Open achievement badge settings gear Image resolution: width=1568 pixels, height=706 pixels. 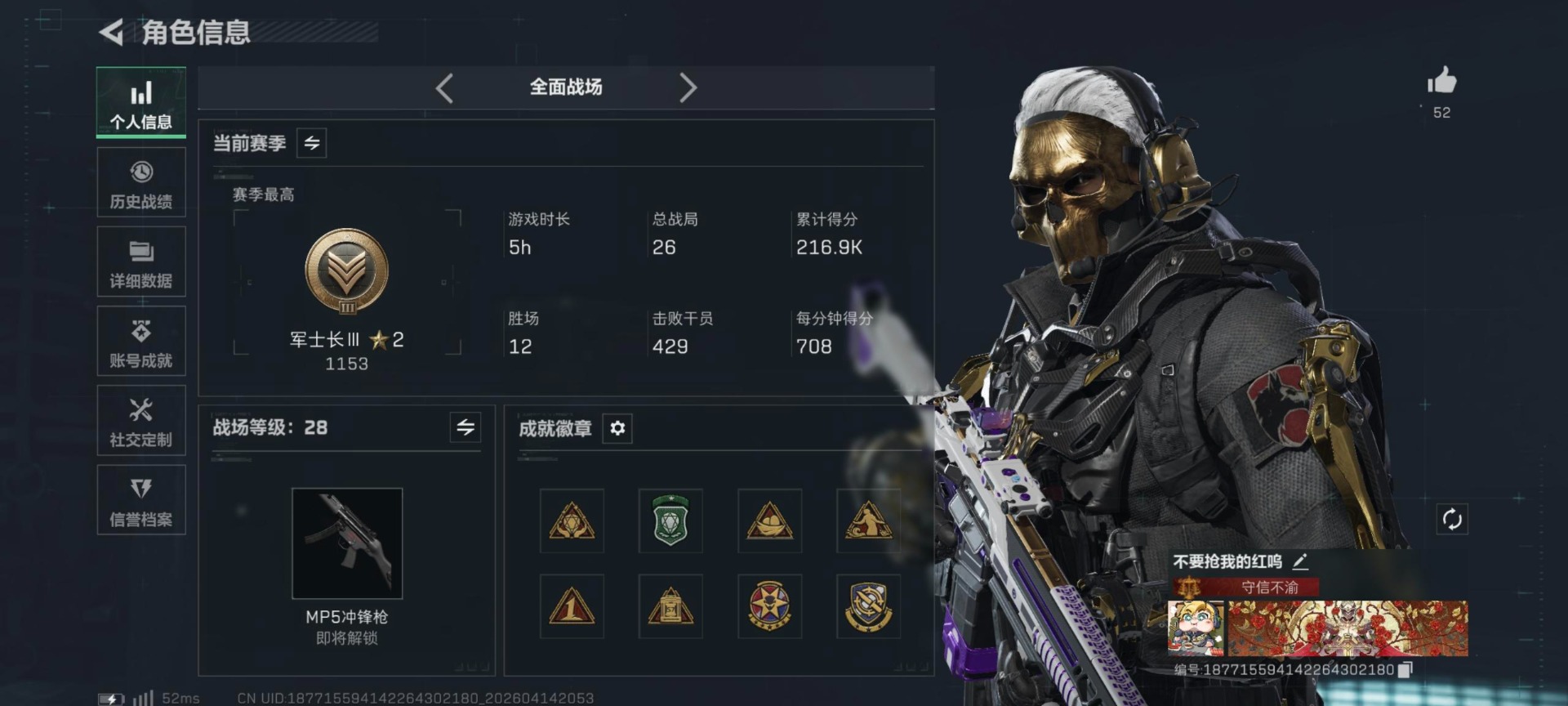pyautogui.click(x=617, y=428)
